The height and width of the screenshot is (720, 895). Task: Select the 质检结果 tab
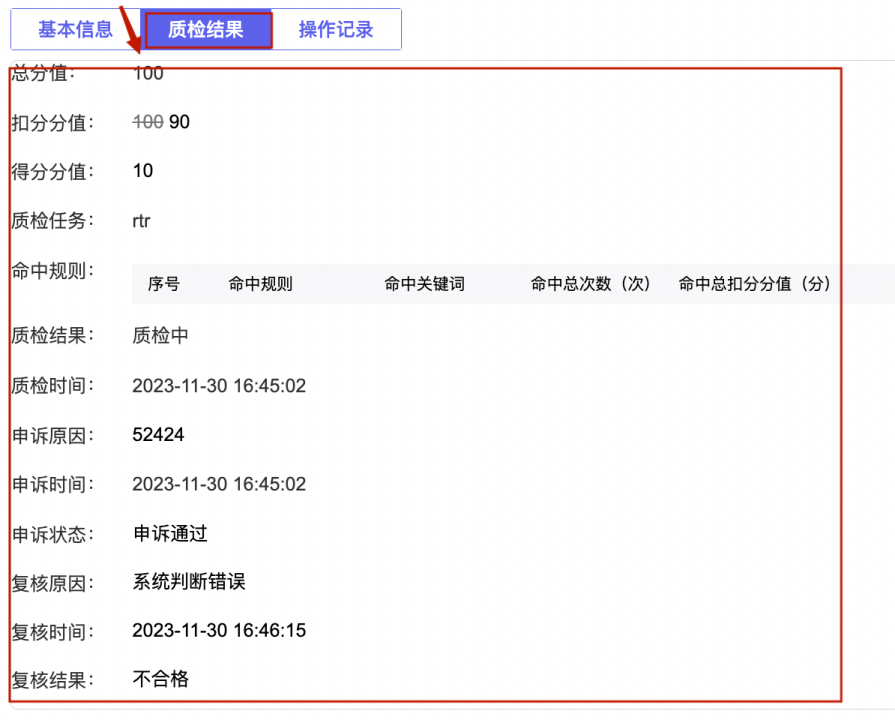pyautogui.click(x=206, y=29)
